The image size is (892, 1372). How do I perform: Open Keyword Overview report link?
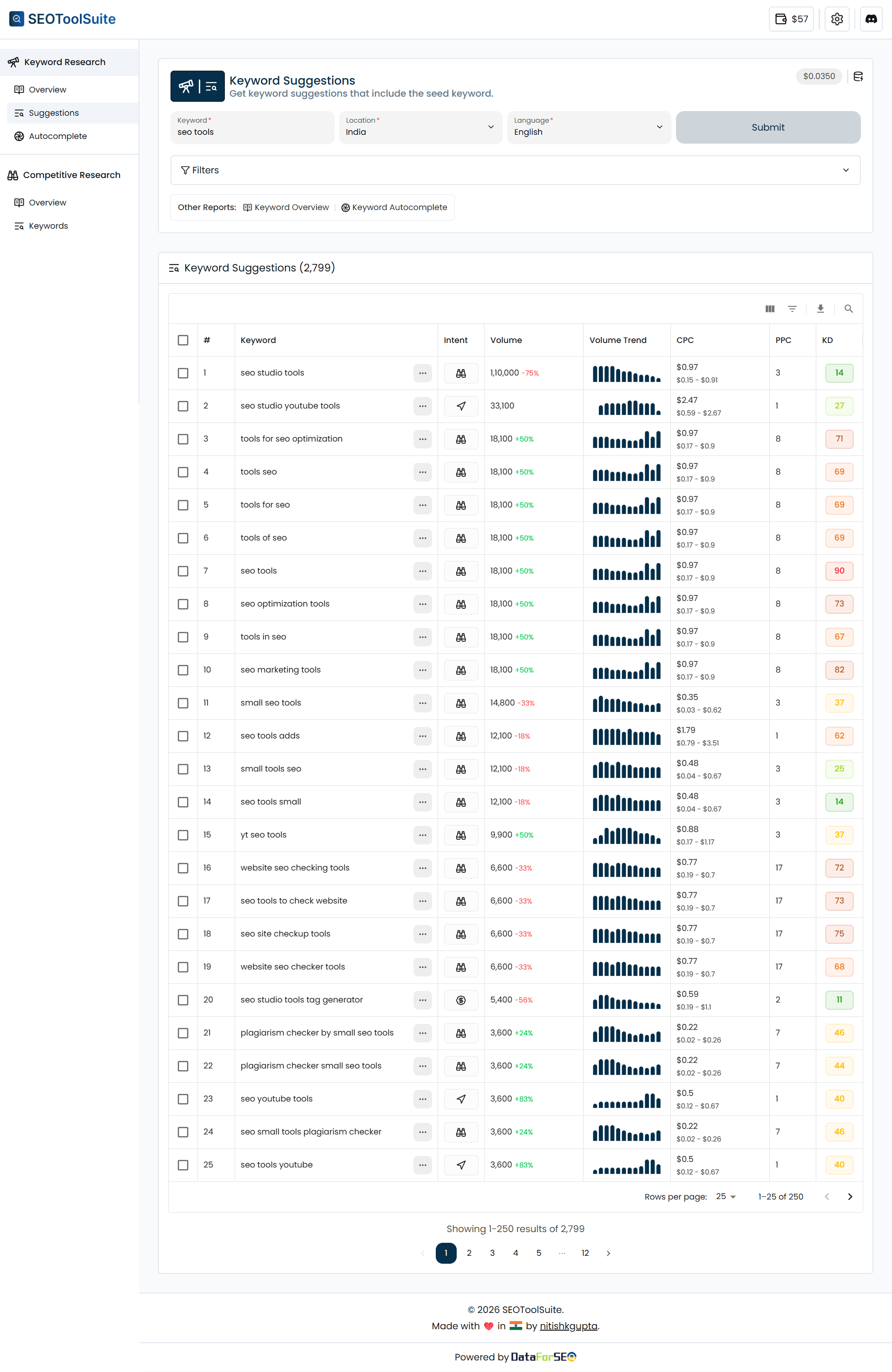tap(286, 208)
